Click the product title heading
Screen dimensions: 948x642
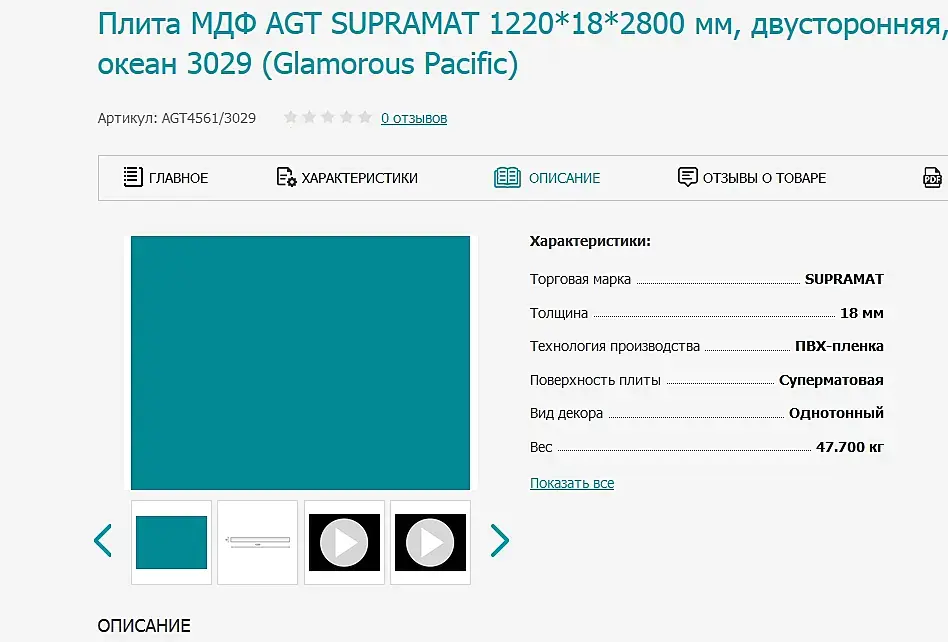[x=522, y=44]
